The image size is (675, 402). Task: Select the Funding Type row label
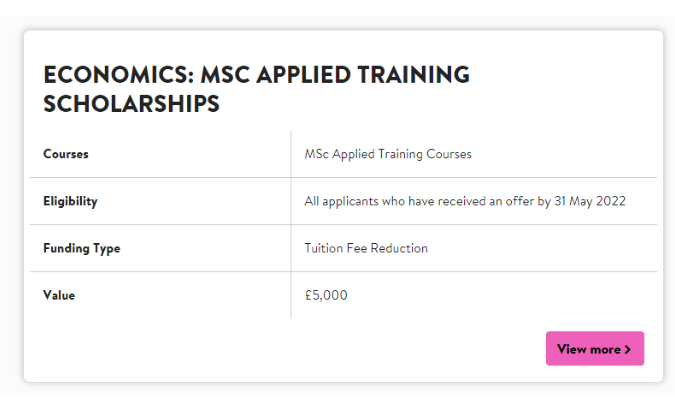[81, 248]
